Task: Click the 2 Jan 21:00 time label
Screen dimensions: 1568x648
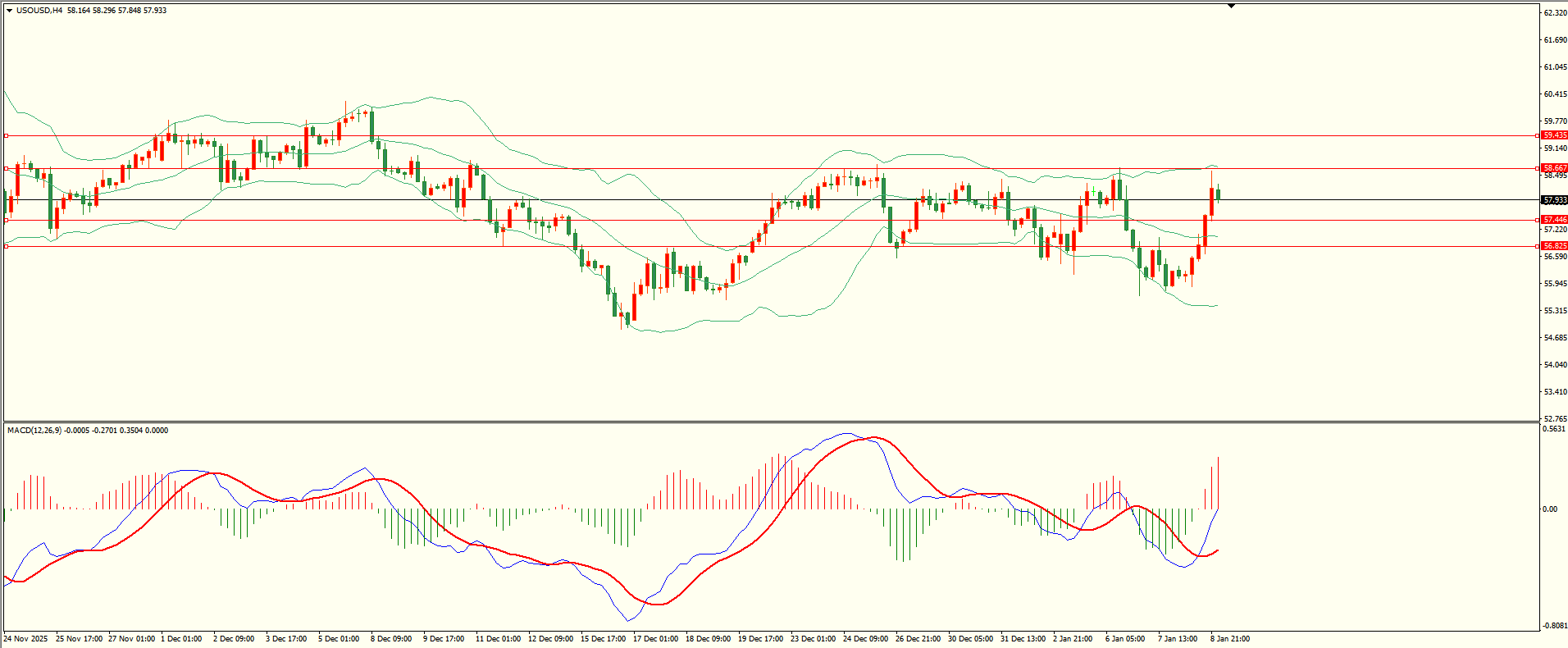Action: [1073, 639]
